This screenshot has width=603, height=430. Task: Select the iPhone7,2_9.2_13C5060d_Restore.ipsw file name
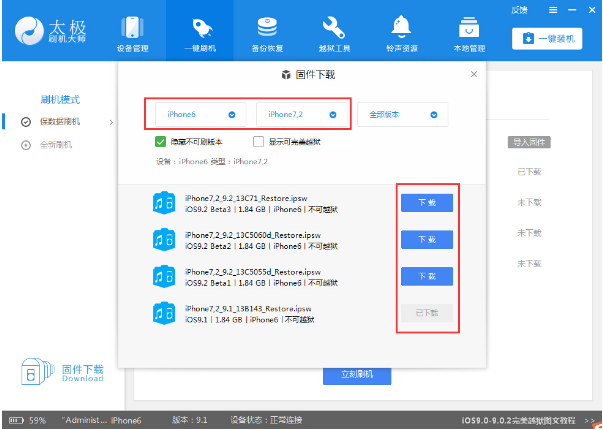[x=253, y=235]
